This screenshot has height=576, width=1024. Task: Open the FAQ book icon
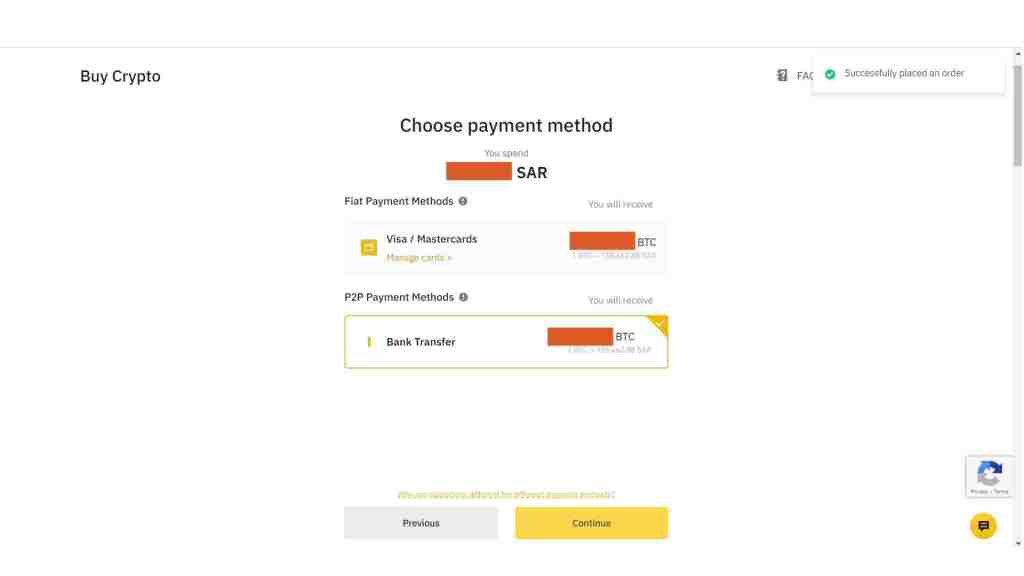[783, 75]
